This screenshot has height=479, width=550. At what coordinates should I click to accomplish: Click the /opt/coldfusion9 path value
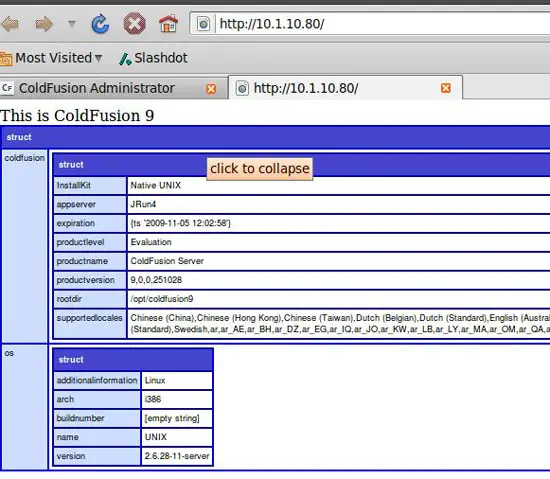click(x=162, y=299)
